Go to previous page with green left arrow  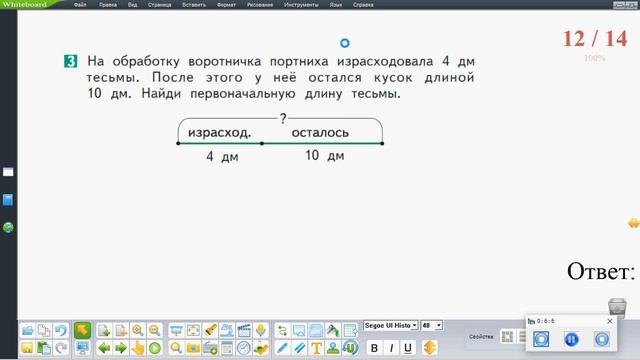coord(104,348)
